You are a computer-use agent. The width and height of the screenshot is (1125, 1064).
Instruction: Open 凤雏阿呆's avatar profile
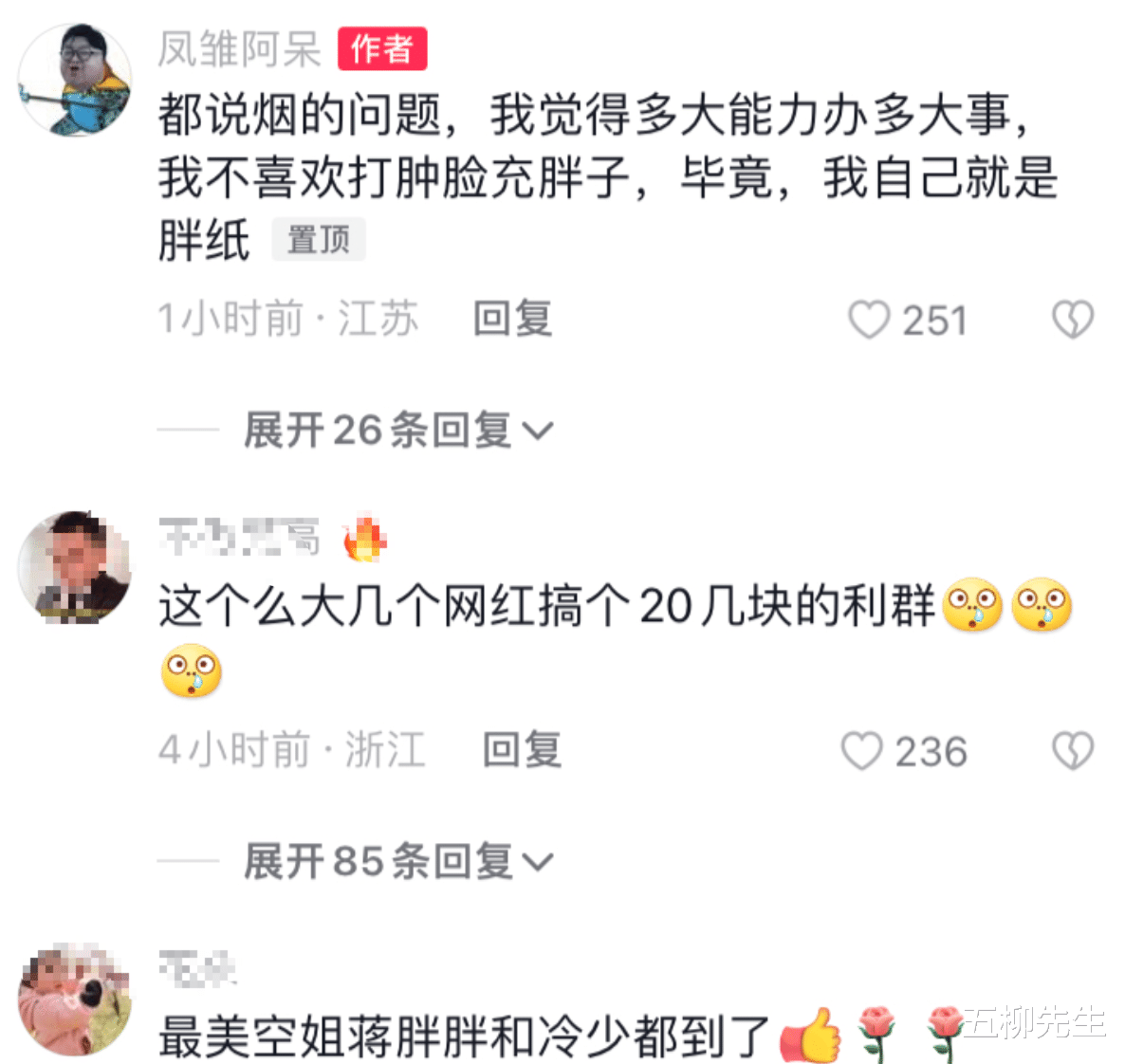75,79
